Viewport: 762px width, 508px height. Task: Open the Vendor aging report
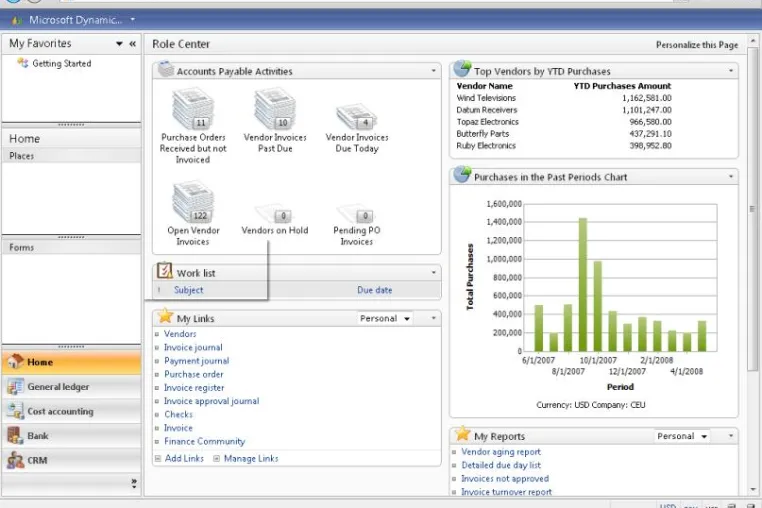(x=501, y=452)
